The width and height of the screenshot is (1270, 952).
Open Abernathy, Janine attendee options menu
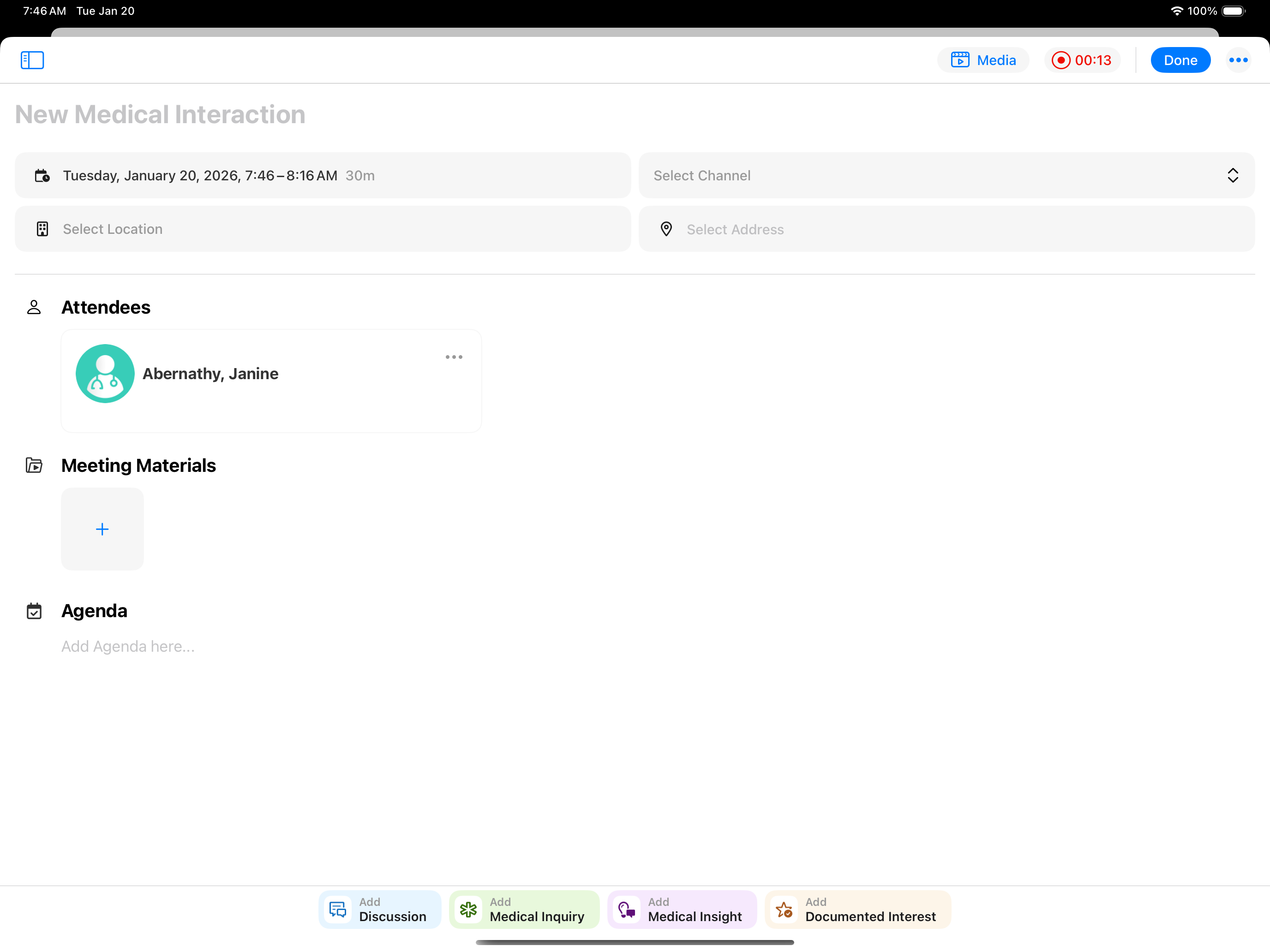click(454, 357)
